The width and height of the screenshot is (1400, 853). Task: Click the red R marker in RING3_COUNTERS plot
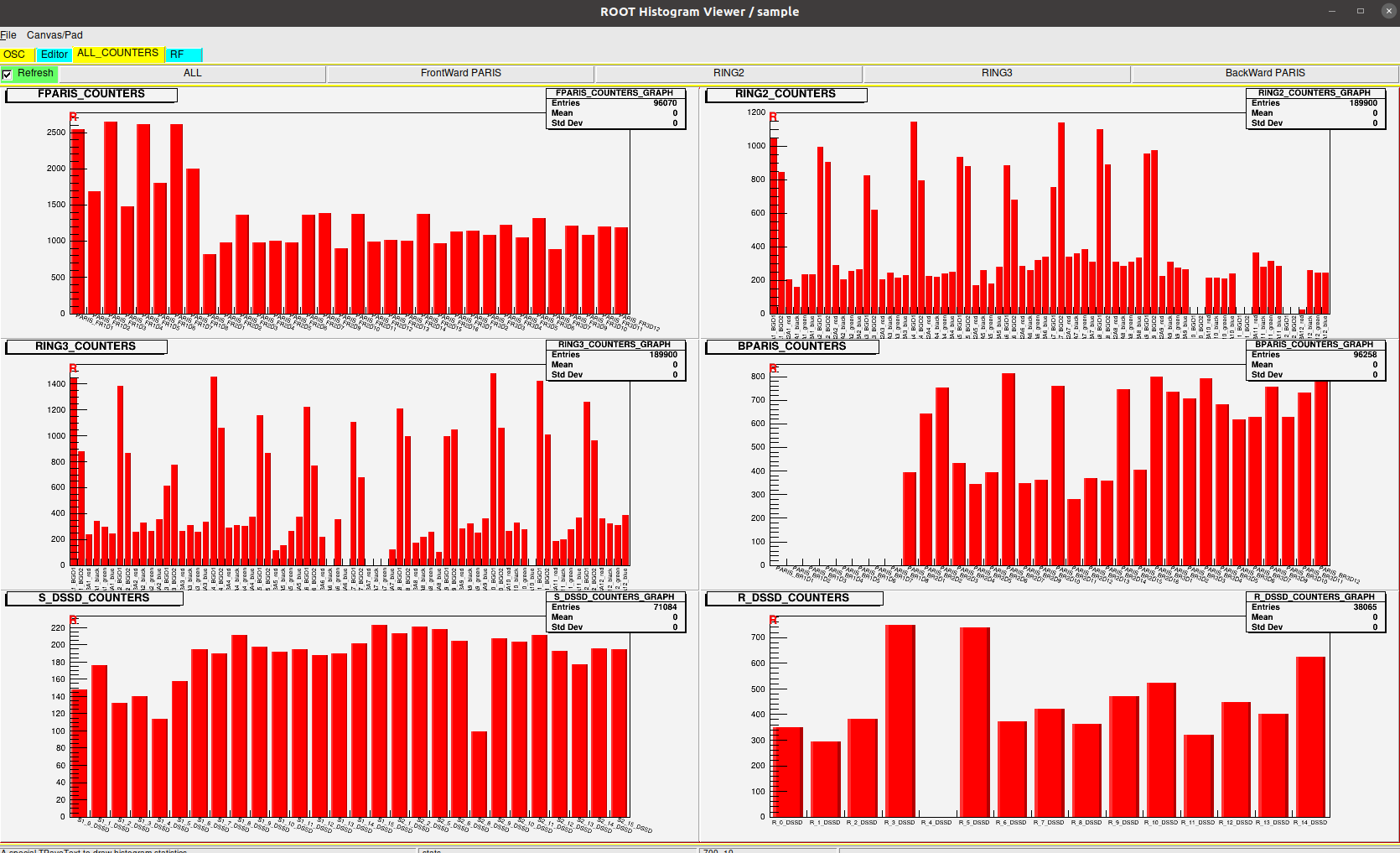[x=74, y=368]
